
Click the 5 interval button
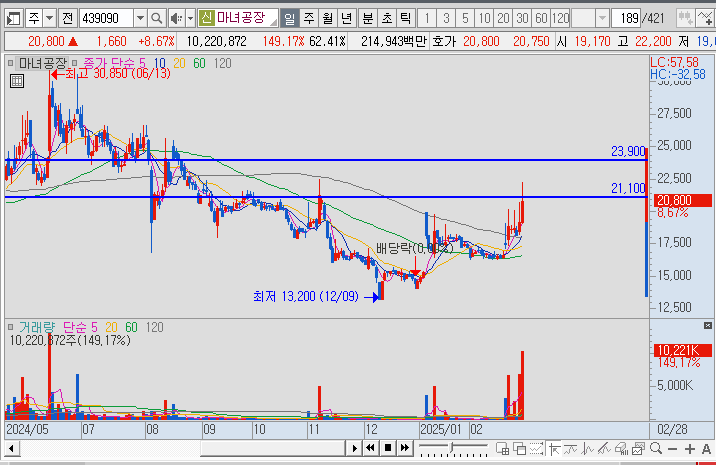[465, 18]
